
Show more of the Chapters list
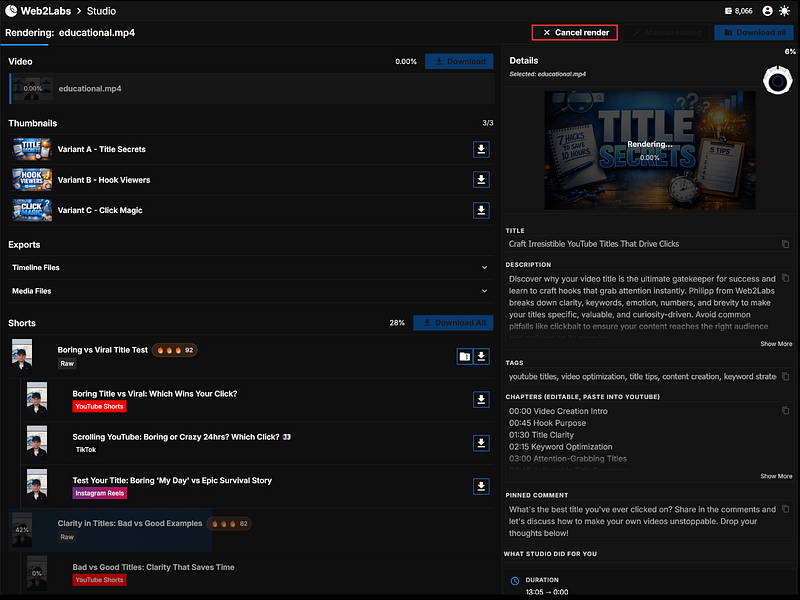coord(776,476)
